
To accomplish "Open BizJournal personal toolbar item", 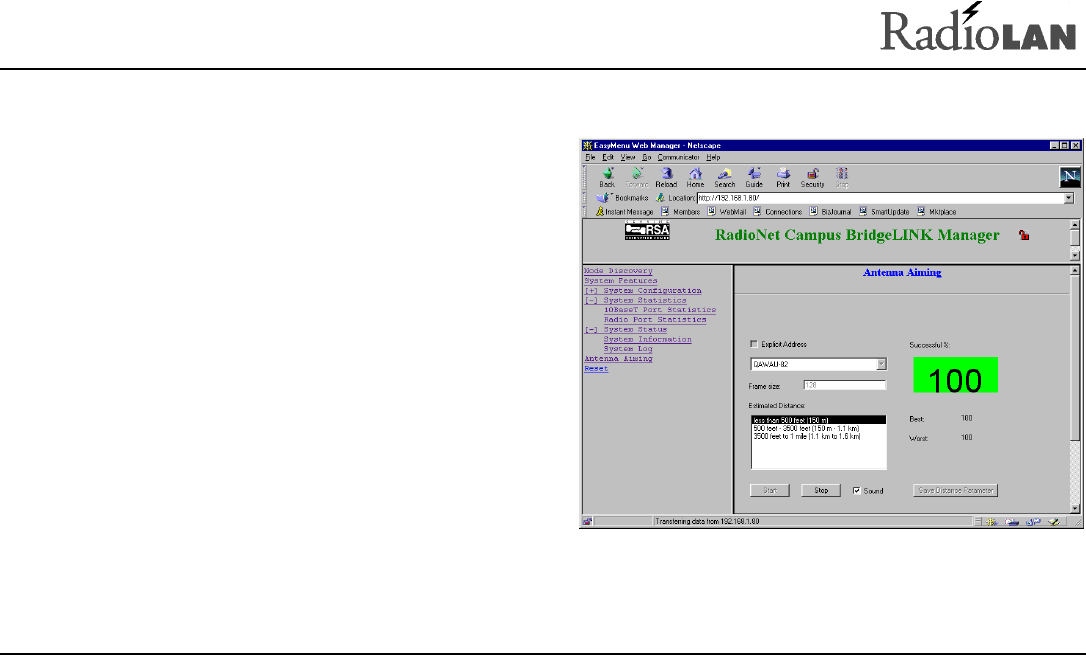I will [830, 212].
